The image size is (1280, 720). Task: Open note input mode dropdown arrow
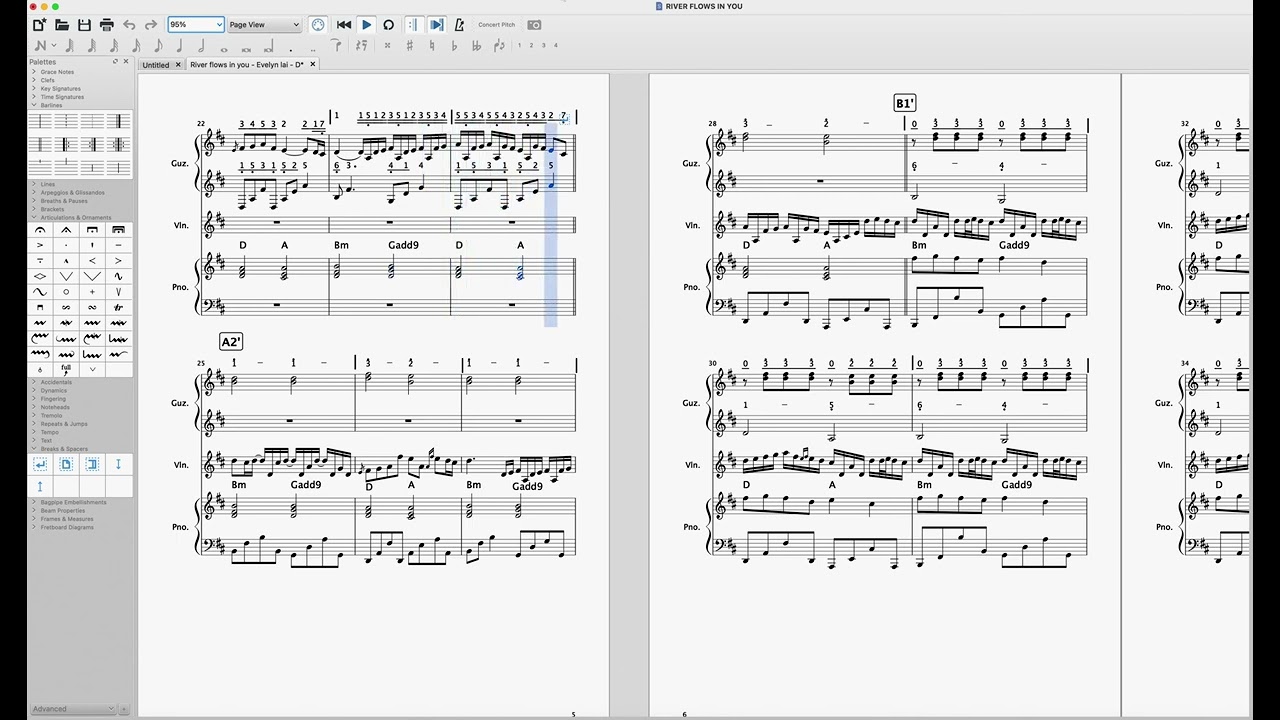coord(54,45)
